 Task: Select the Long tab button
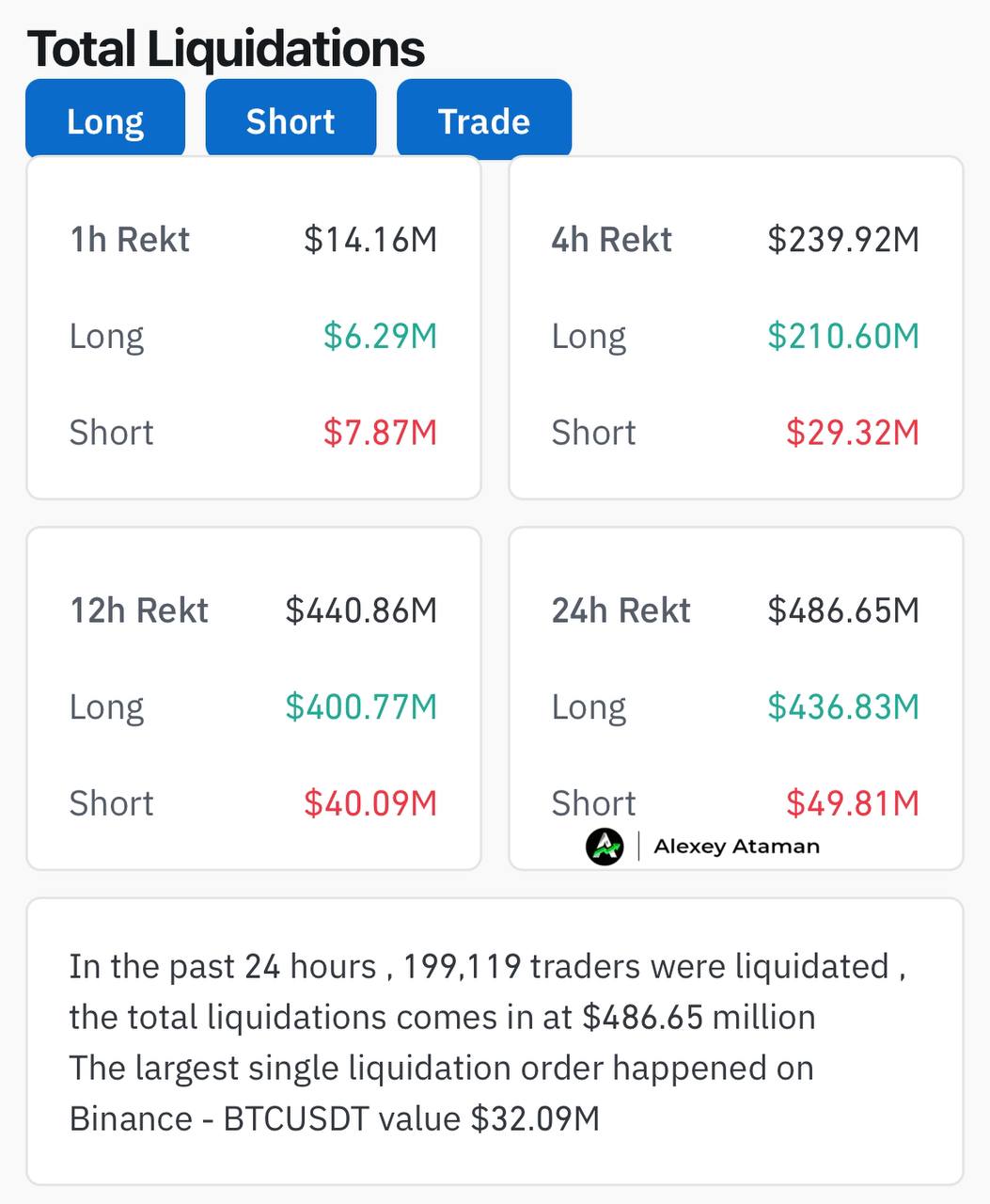click(105, 119)
